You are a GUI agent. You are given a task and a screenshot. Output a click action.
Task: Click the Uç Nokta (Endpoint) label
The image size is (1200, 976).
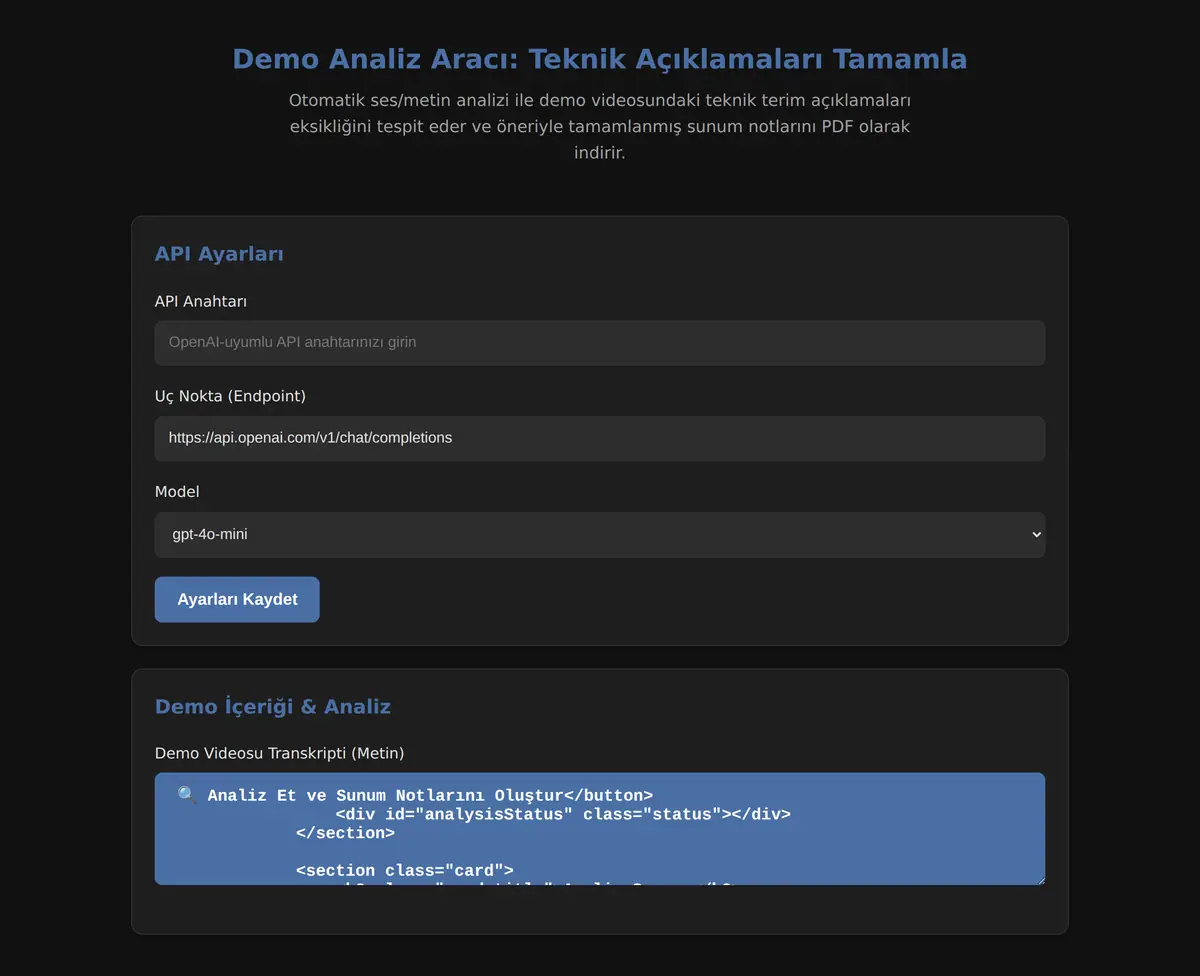pos(230,396)
